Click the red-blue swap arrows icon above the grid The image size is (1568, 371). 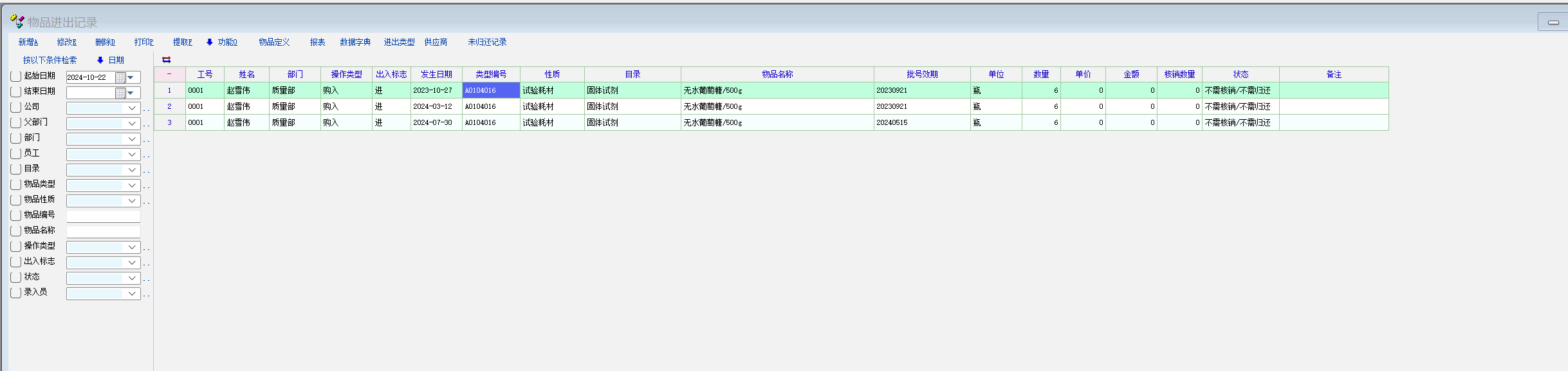[166, 60]
